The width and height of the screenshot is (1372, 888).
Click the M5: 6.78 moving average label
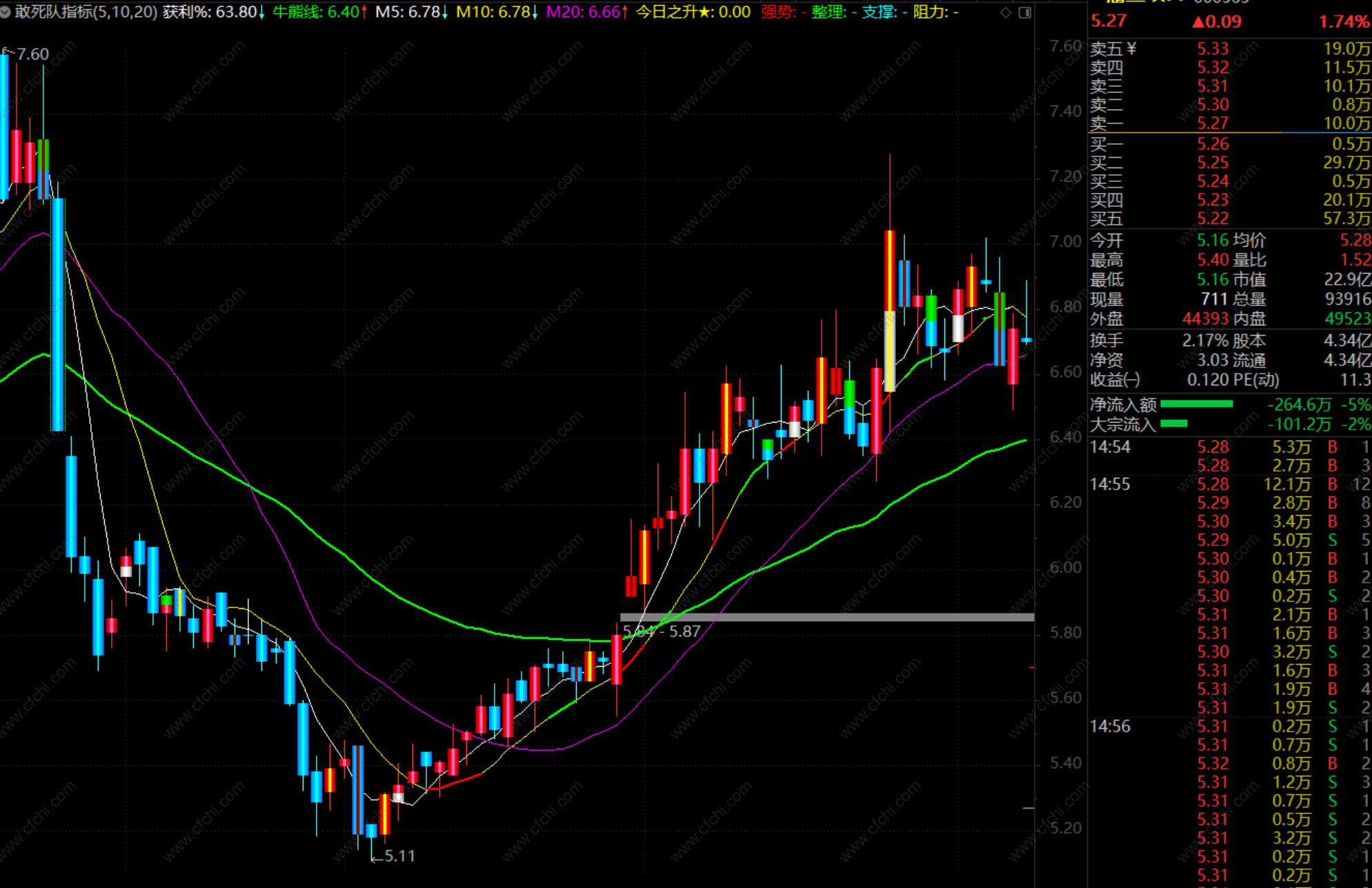[x=407, y=12]
